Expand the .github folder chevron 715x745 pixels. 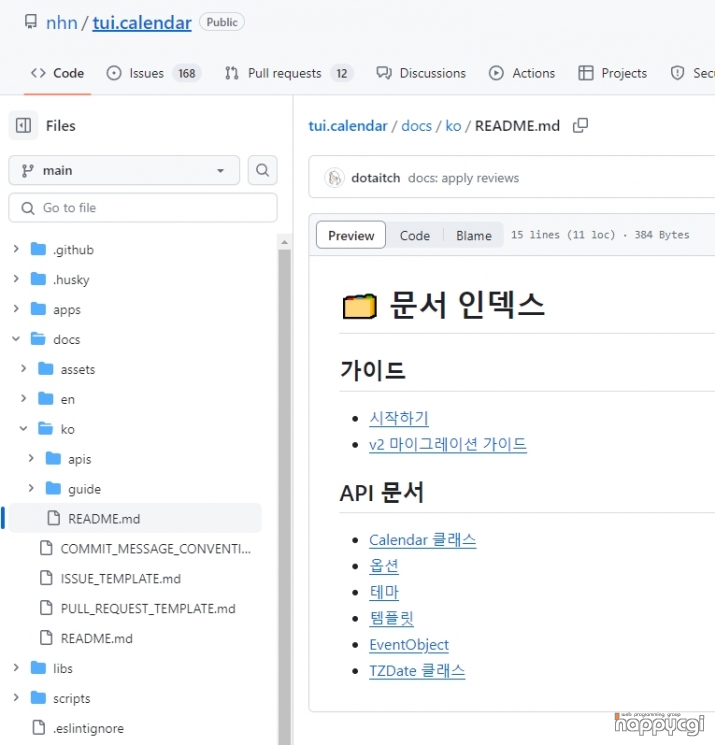(x=16, y=249)
